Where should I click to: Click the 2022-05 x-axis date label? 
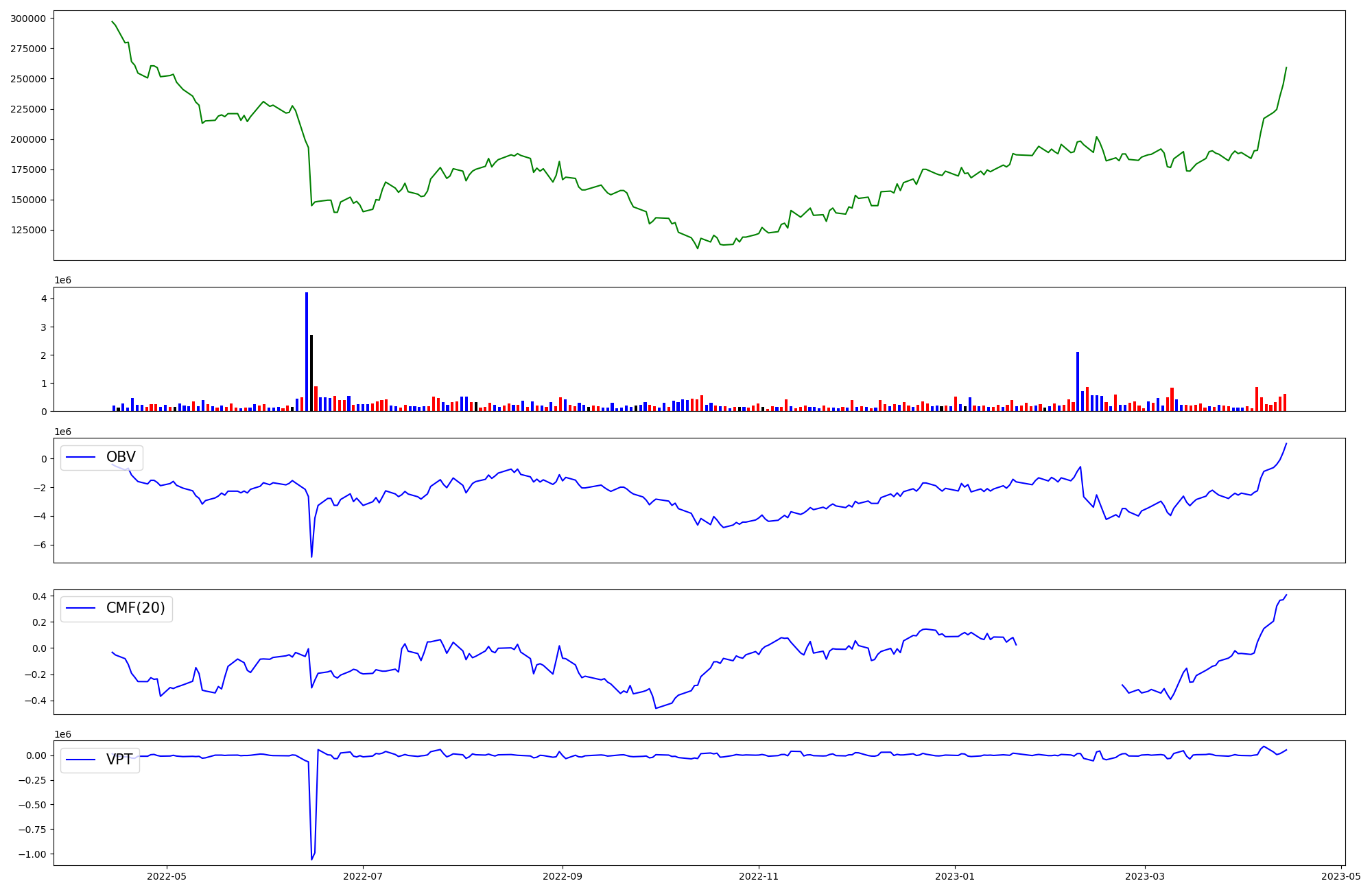[167, 876]
